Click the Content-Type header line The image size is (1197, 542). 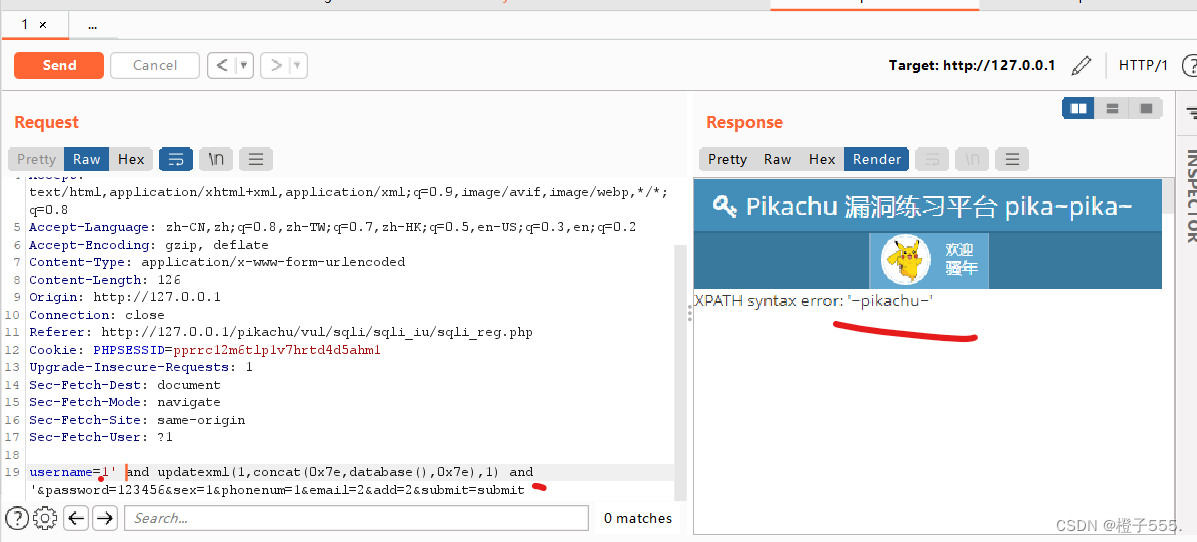point(217,262)
